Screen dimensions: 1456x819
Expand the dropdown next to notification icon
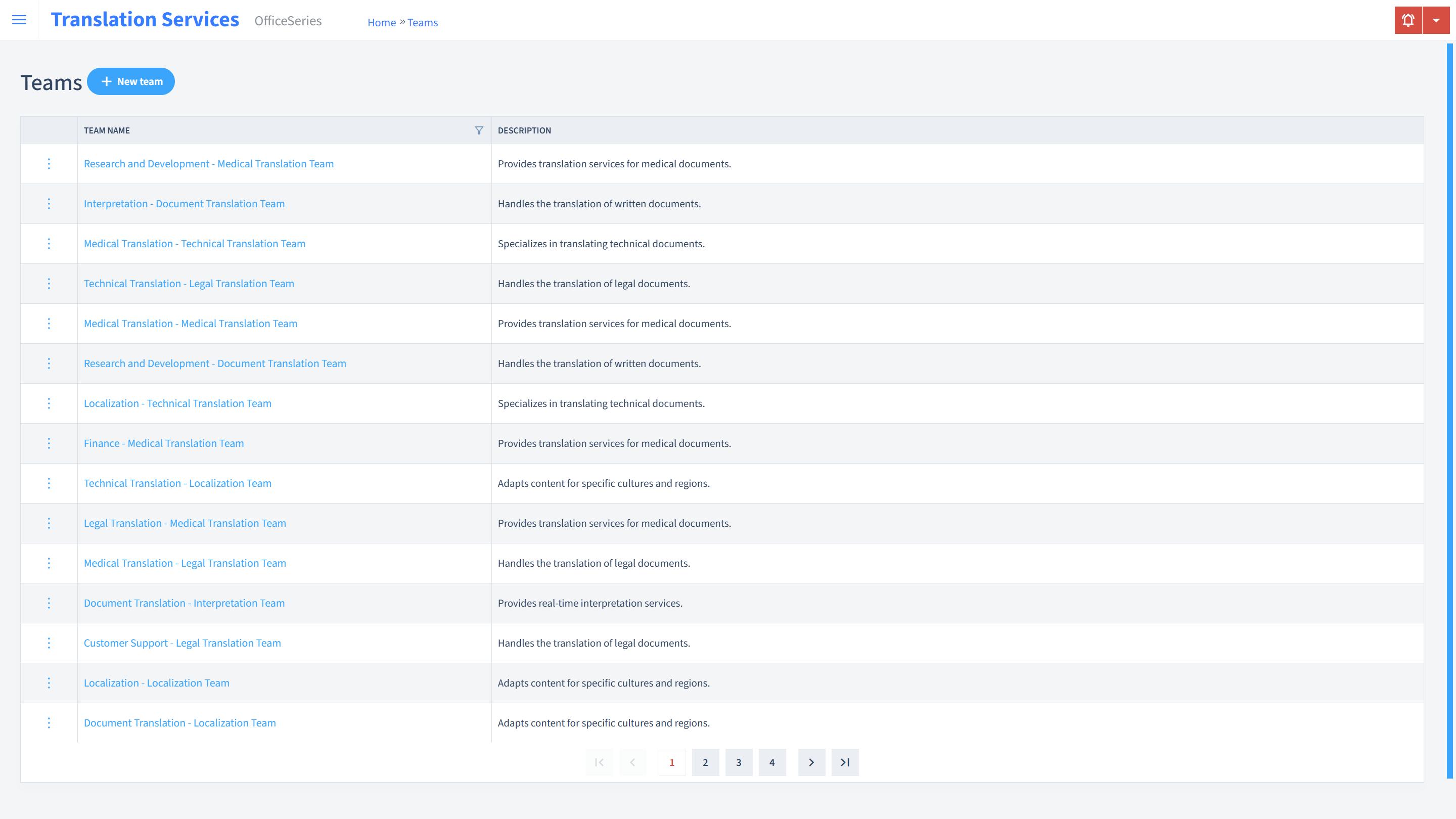click(1437, 20)
